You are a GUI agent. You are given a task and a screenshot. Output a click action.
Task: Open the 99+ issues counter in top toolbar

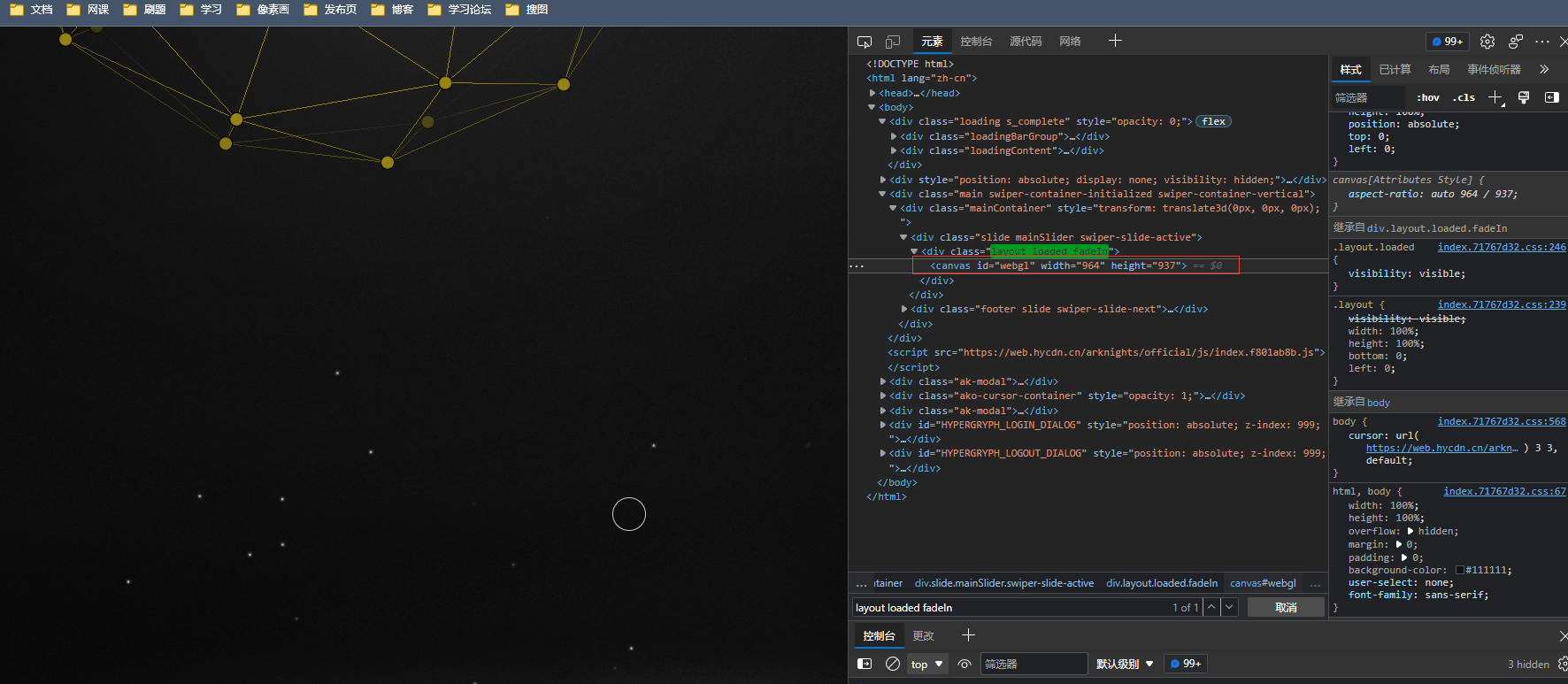1447,42
